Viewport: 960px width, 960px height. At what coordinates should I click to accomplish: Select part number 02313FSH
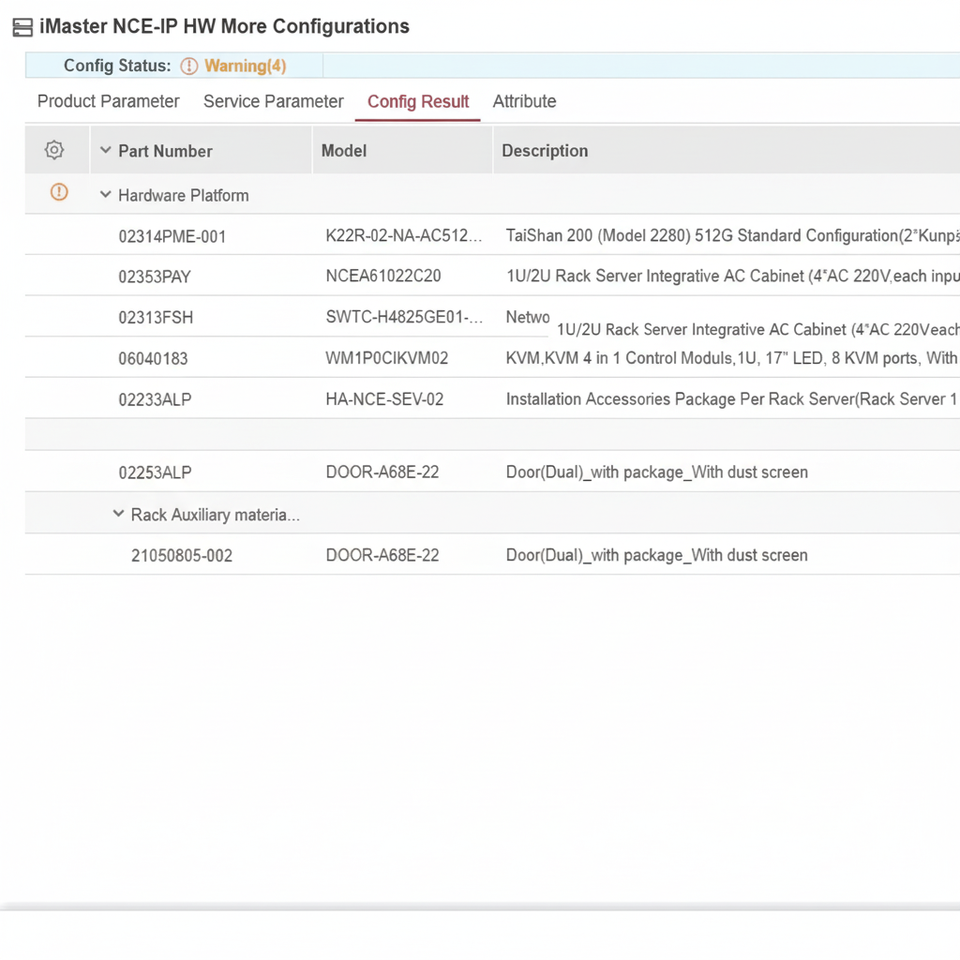click(156, 318)
